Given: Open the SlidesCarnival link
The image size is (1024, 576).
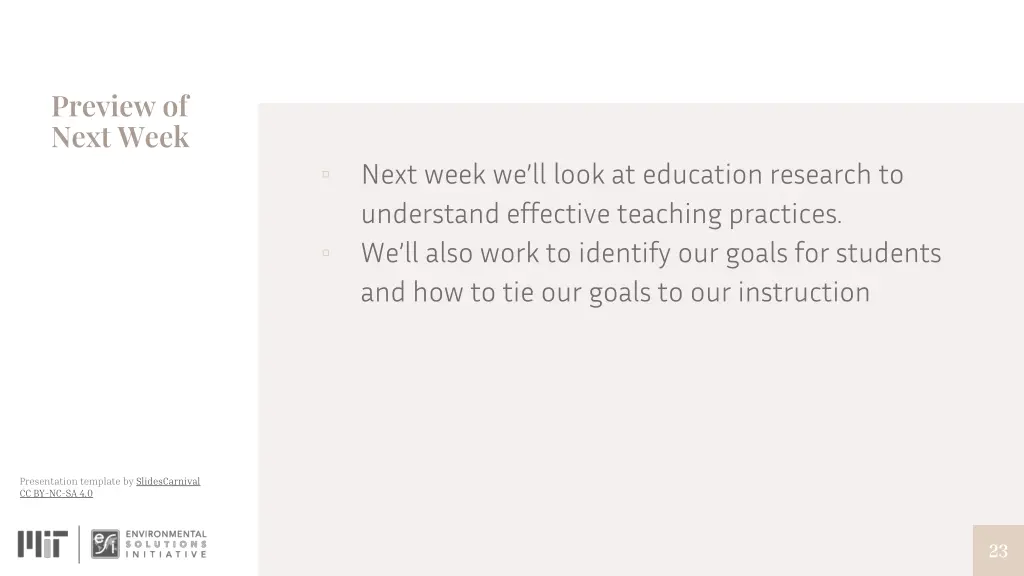Looking at the screenshot, I should coord(168,481).
